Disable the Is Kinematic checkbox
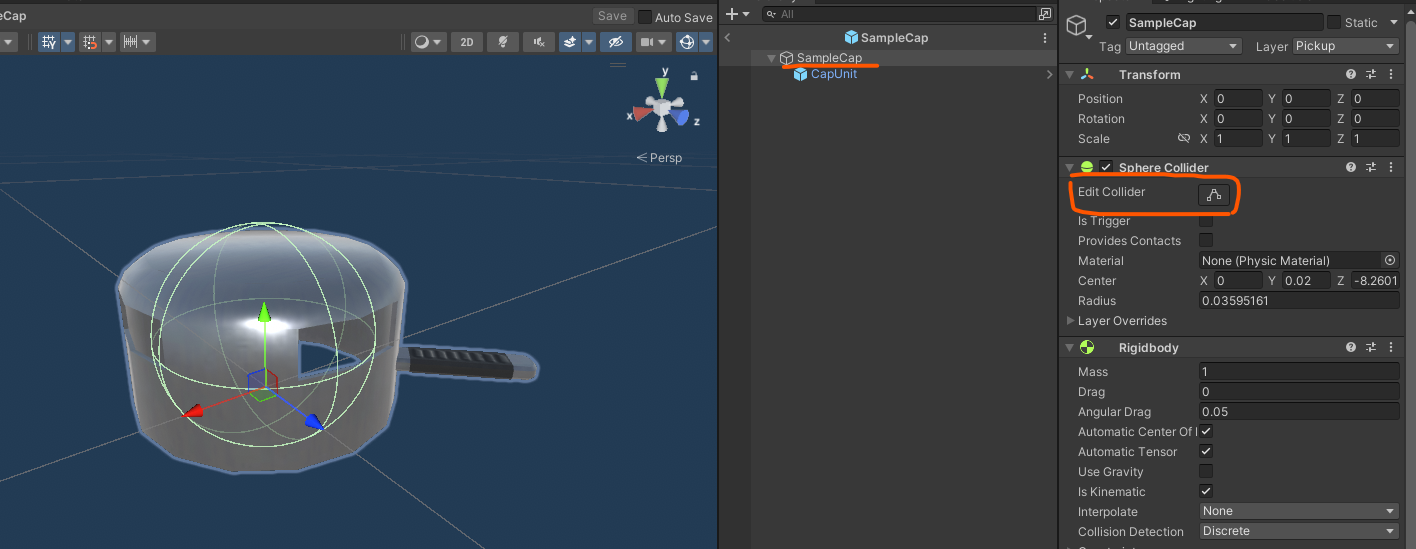Screen dimensions: 1416x549 [x=1206, y=491]
